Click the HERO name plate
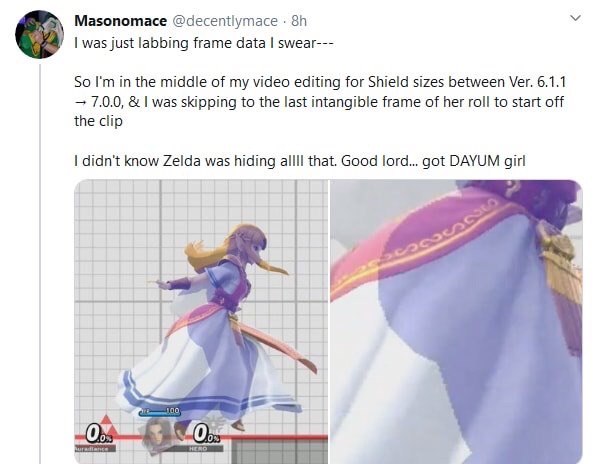This screenshot has width=598, height=464. pyautogui.click(x=198, y=448)
